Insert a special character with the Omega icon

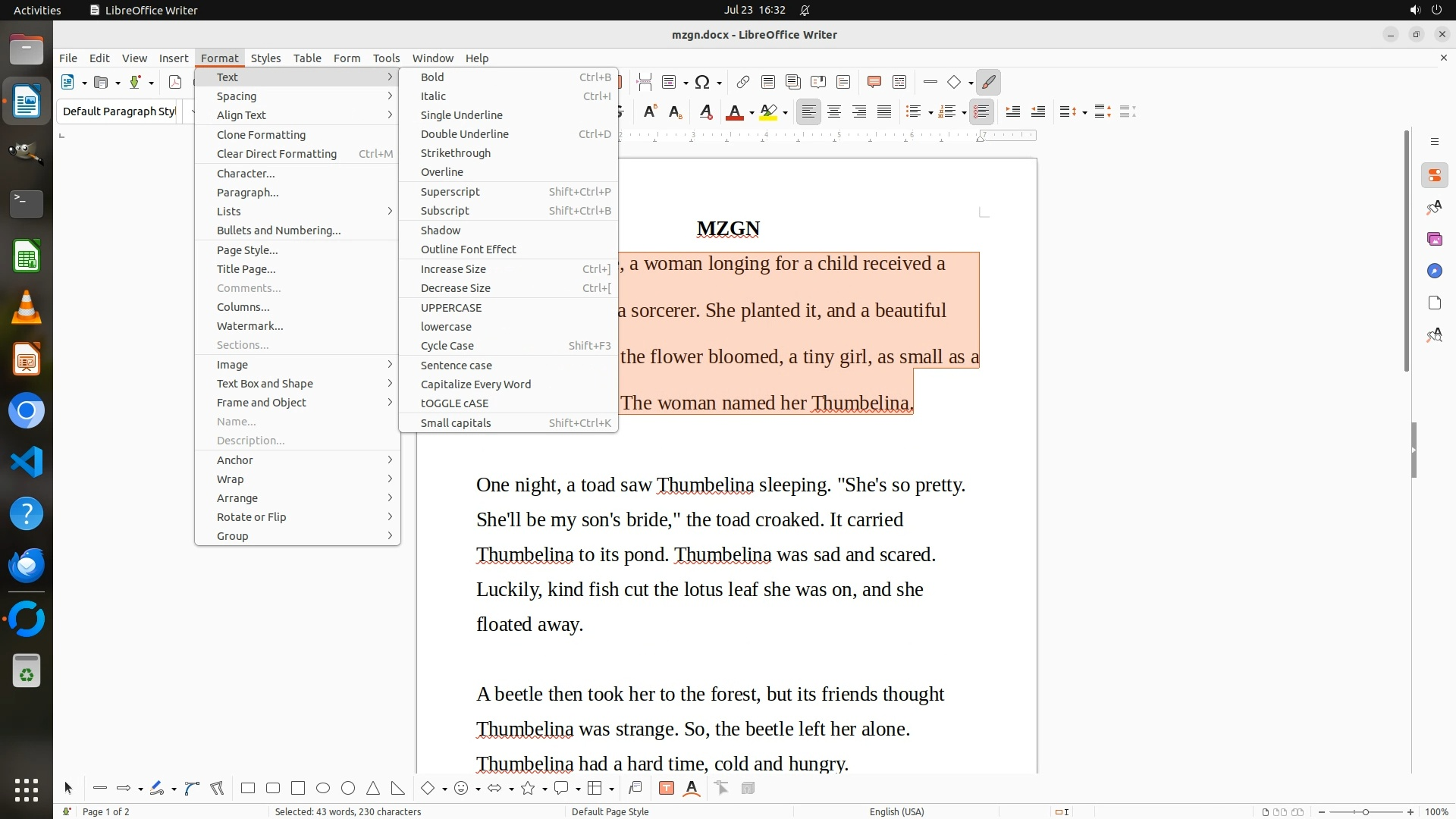[x=702, y=82]
